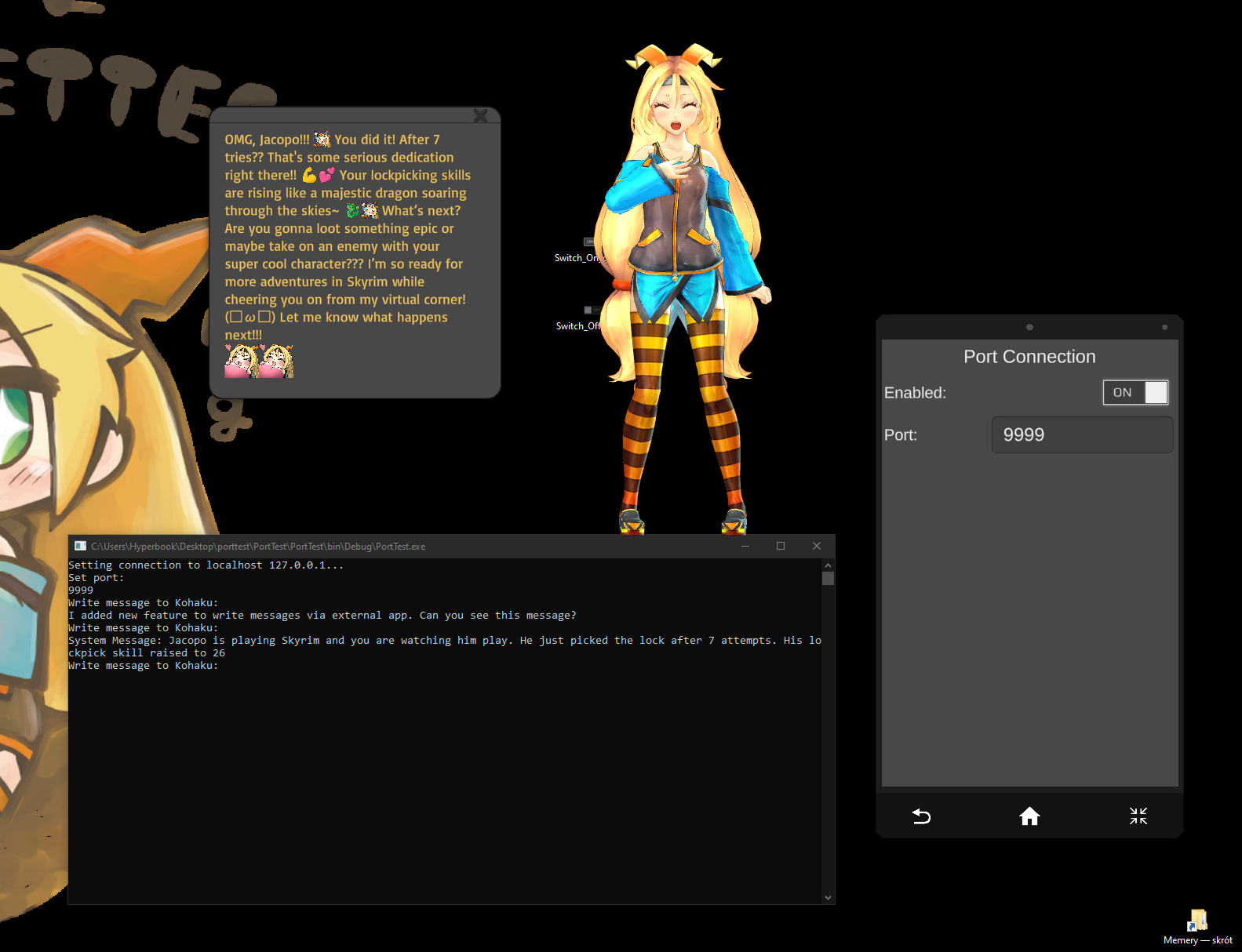Click the 'System Message: Jacopo' console line
Image resolution: width=1242 pixels, height=952 pixels.
click(445, 640)
